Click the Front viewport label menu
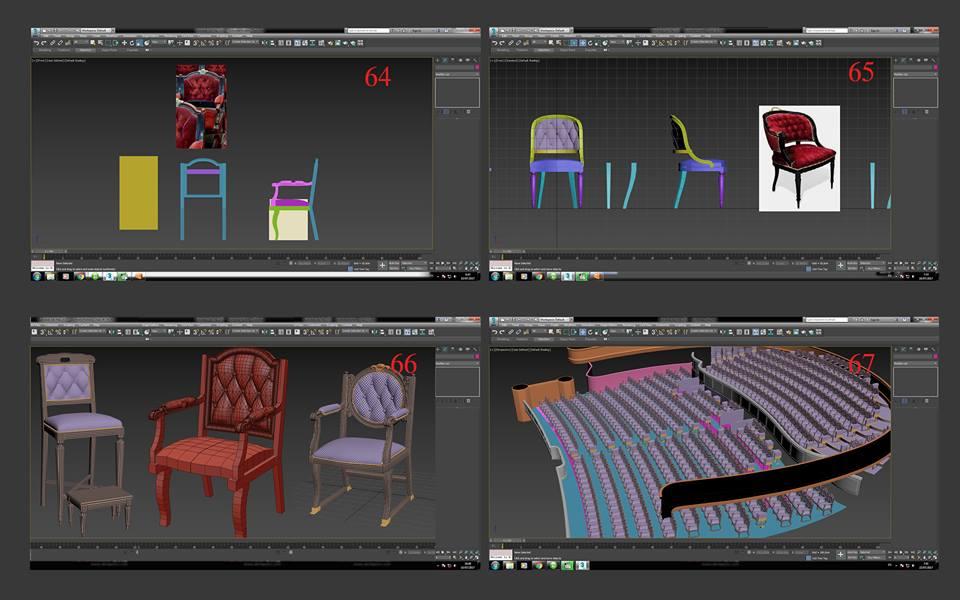 (42, 60)
